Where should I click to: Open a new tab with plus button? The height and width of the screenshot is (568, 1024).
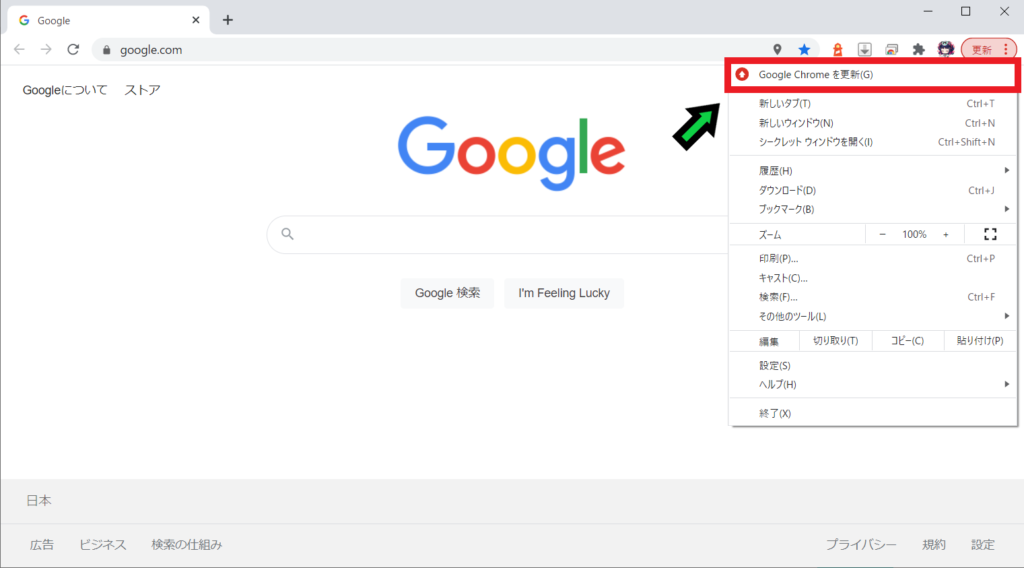(x=228, y=20)
